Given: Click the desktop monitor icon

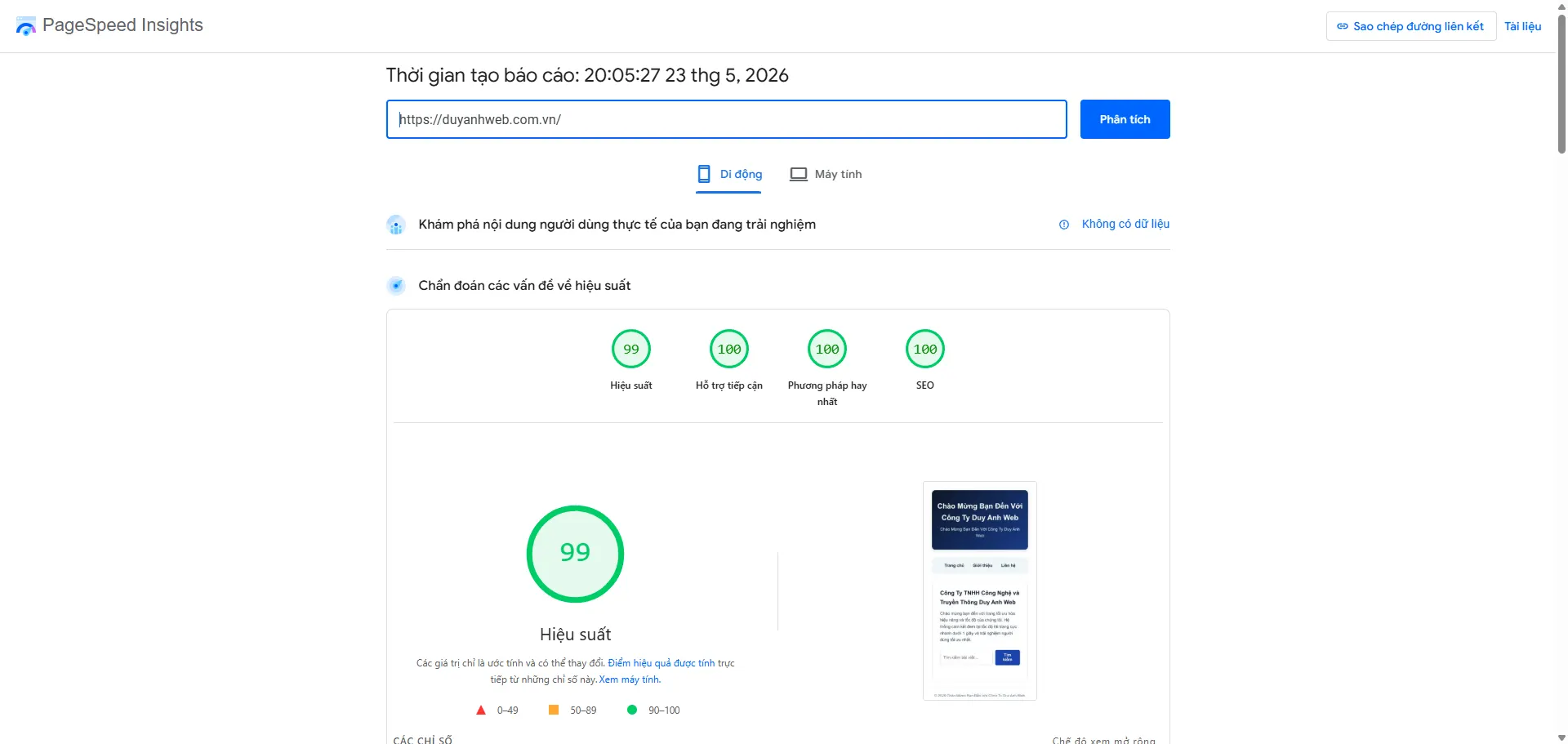Looking at the screenshot, I should point(798,174).
